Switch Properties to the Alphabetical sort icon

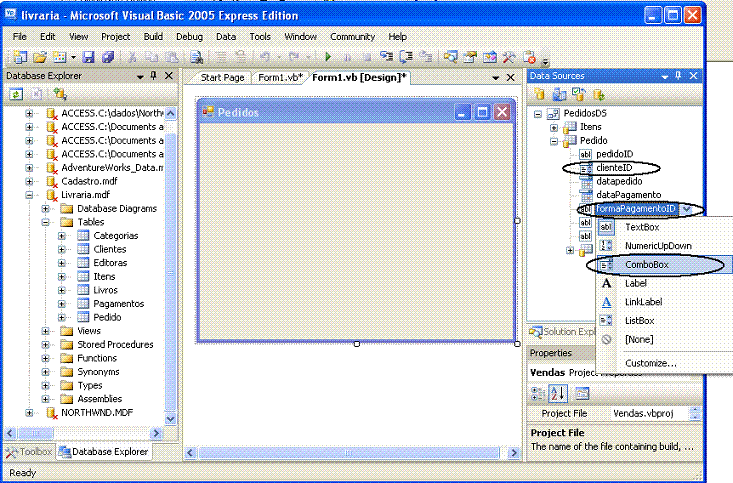pyautogui.click(x=558, y=394)
